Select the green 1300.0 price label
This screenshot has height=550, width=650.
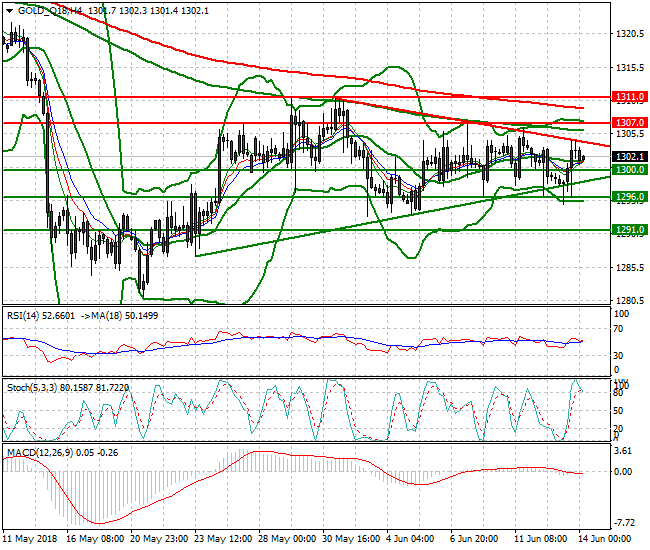630,170
